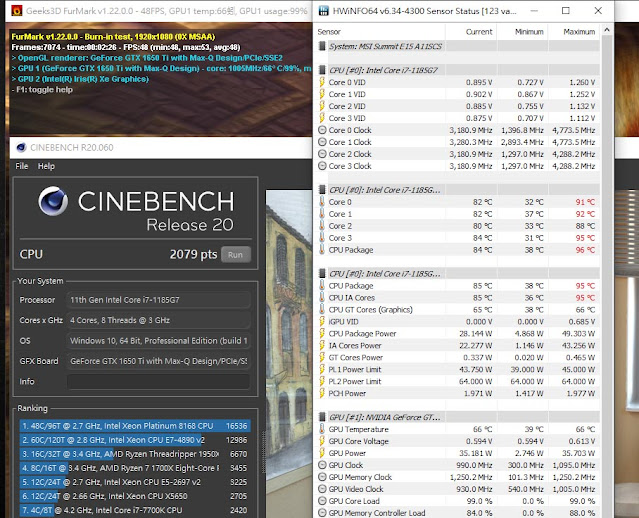Screen dimensions: 639x518
Task: Click the chip icon beside System: MSI Summit E15
Action: coord(322,46)
